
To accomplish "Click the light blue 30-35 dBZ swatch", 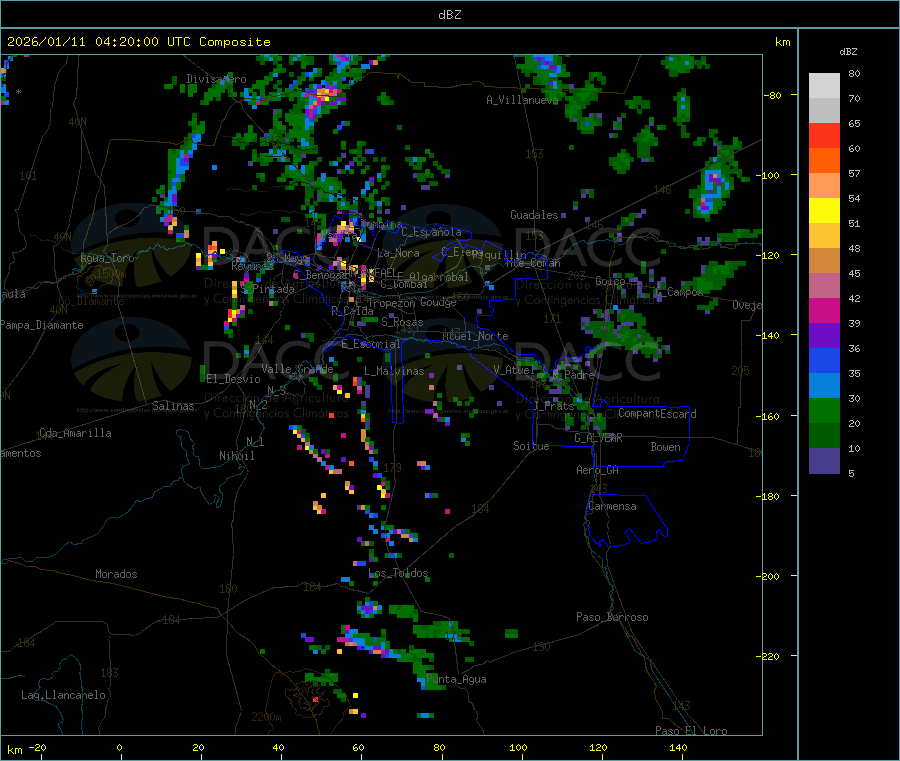I will coord(824,386).
